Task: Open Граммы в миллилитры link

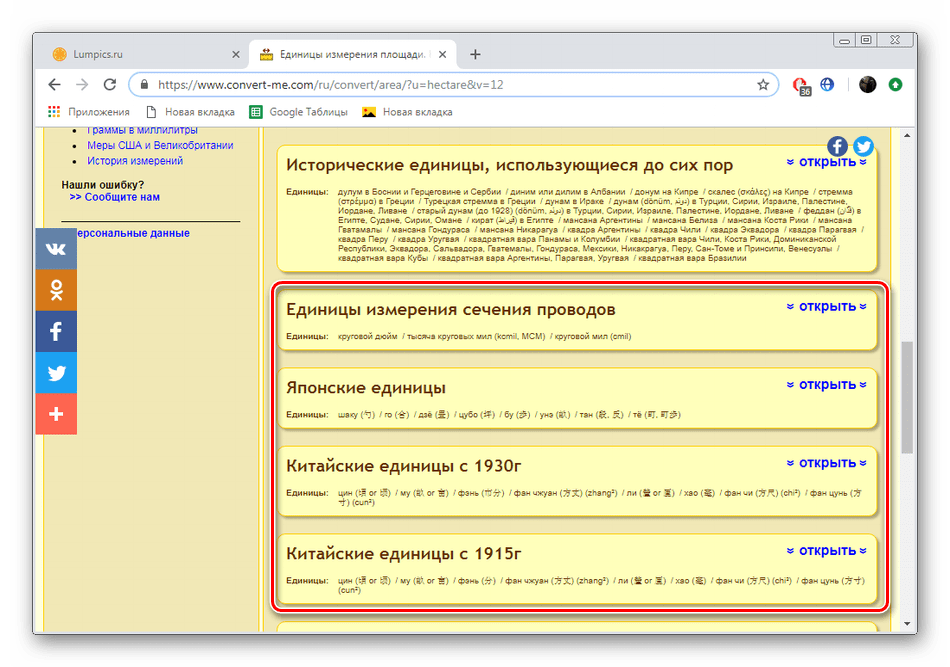Action: pos(142,130)
